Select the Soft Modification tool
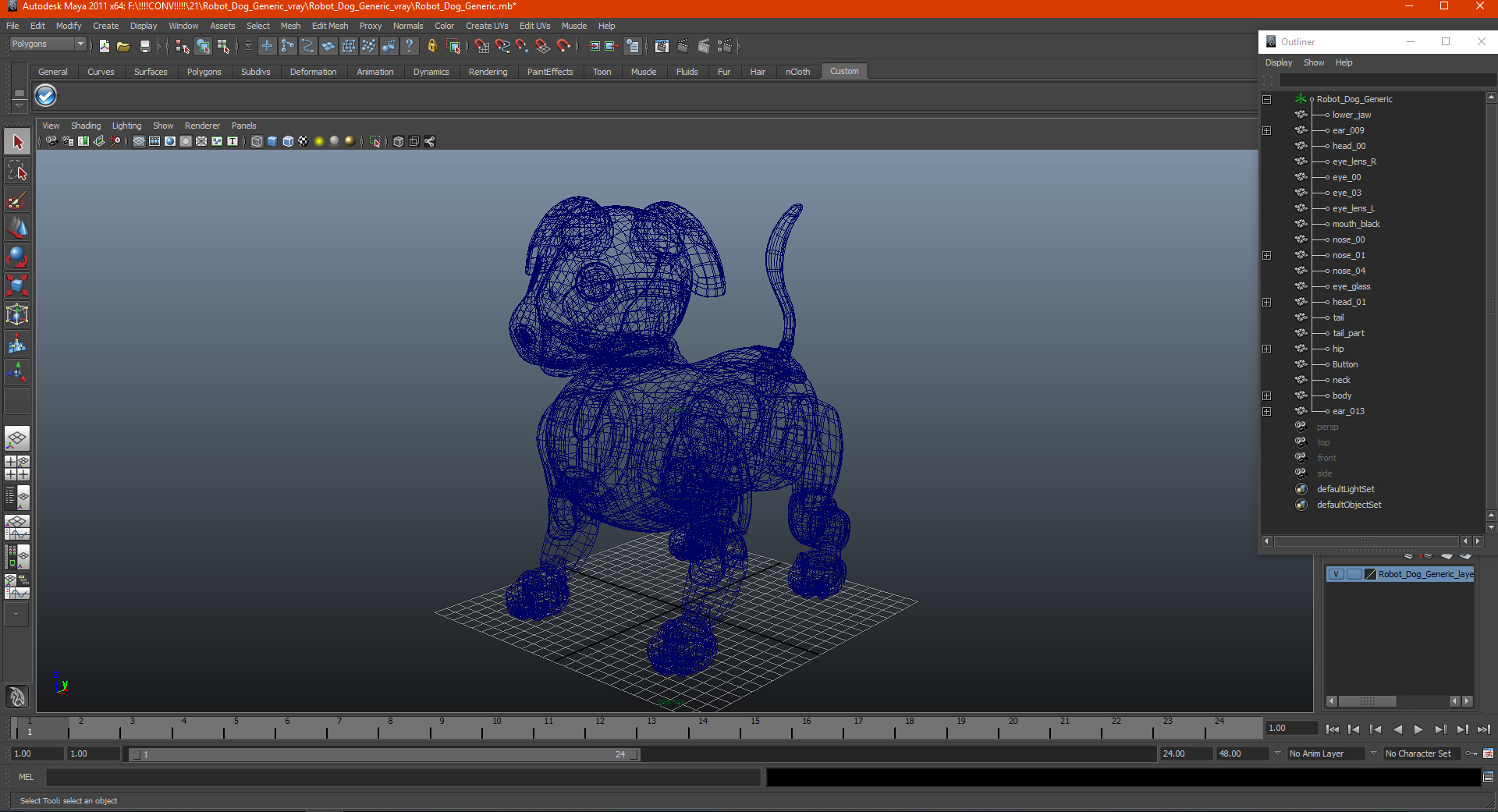This screenshot has width=1498, height=812. (17, 343)
